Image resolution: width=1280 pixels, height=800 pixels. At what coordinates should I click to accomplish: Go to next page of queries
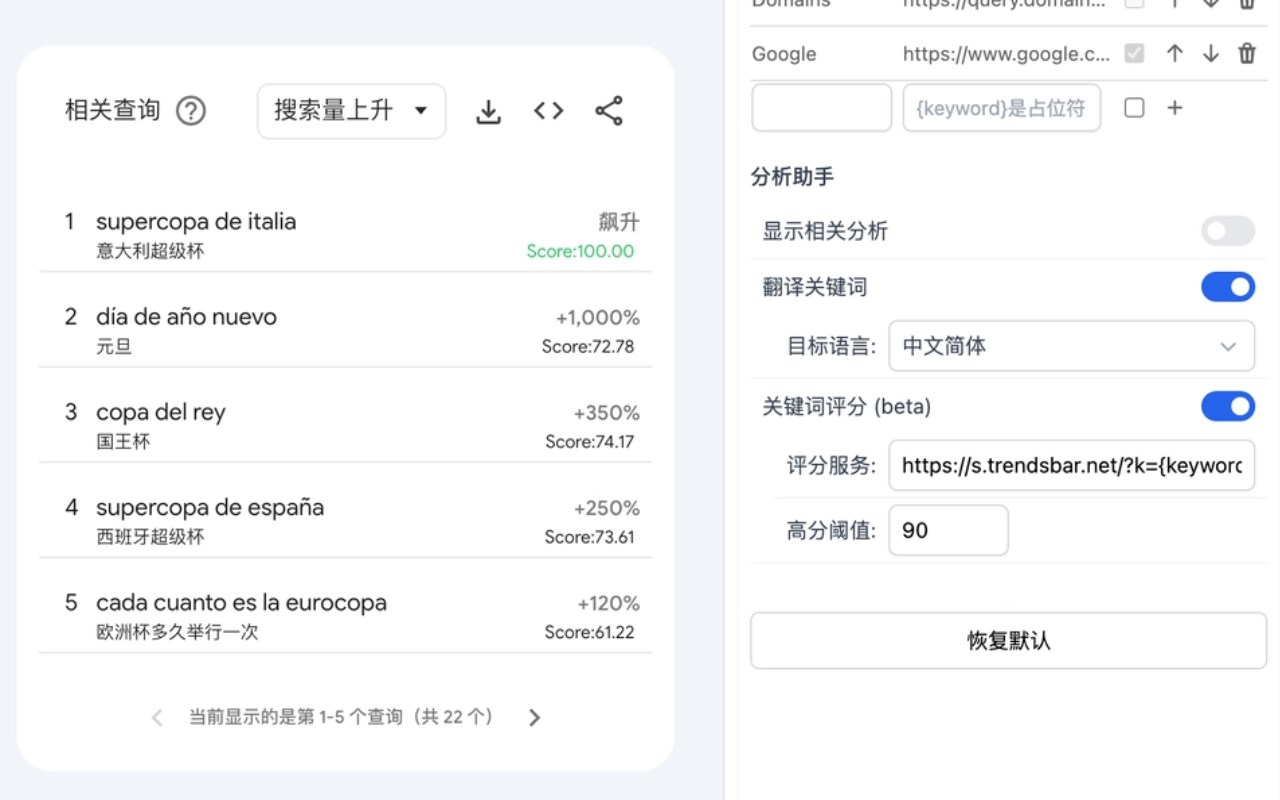[x=534, y=717]
